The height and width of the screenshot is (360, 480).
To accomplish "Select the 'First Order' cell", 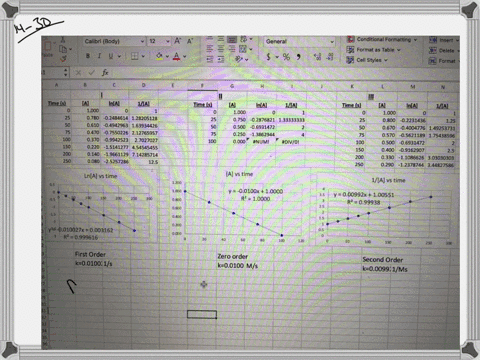I will [x=90, y=254].
